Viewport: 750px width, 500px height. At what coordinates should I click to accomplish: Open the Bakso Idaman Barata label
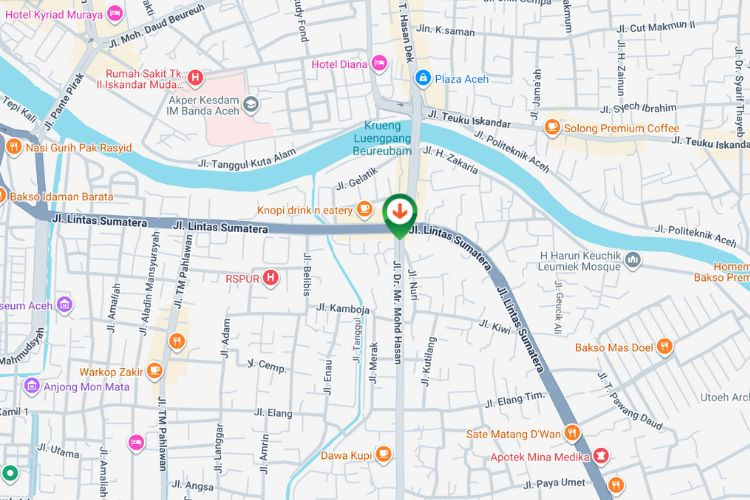61,197
